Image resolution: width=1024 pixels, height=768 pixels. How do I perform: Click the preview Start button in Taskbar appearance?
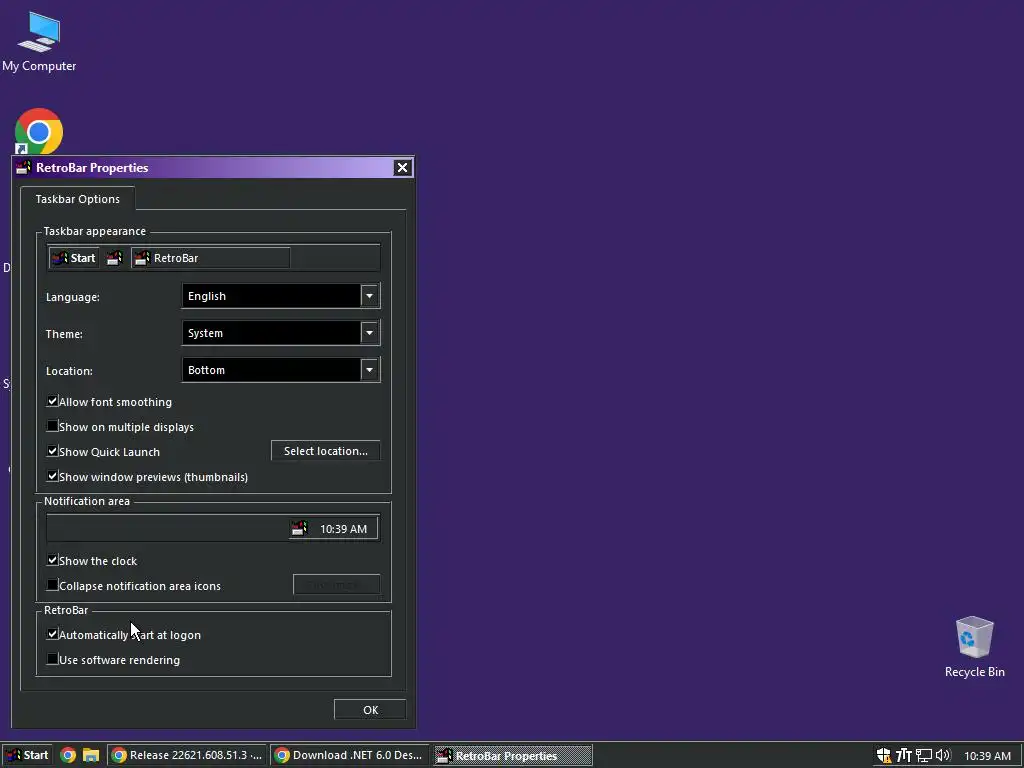pos(74,258)
